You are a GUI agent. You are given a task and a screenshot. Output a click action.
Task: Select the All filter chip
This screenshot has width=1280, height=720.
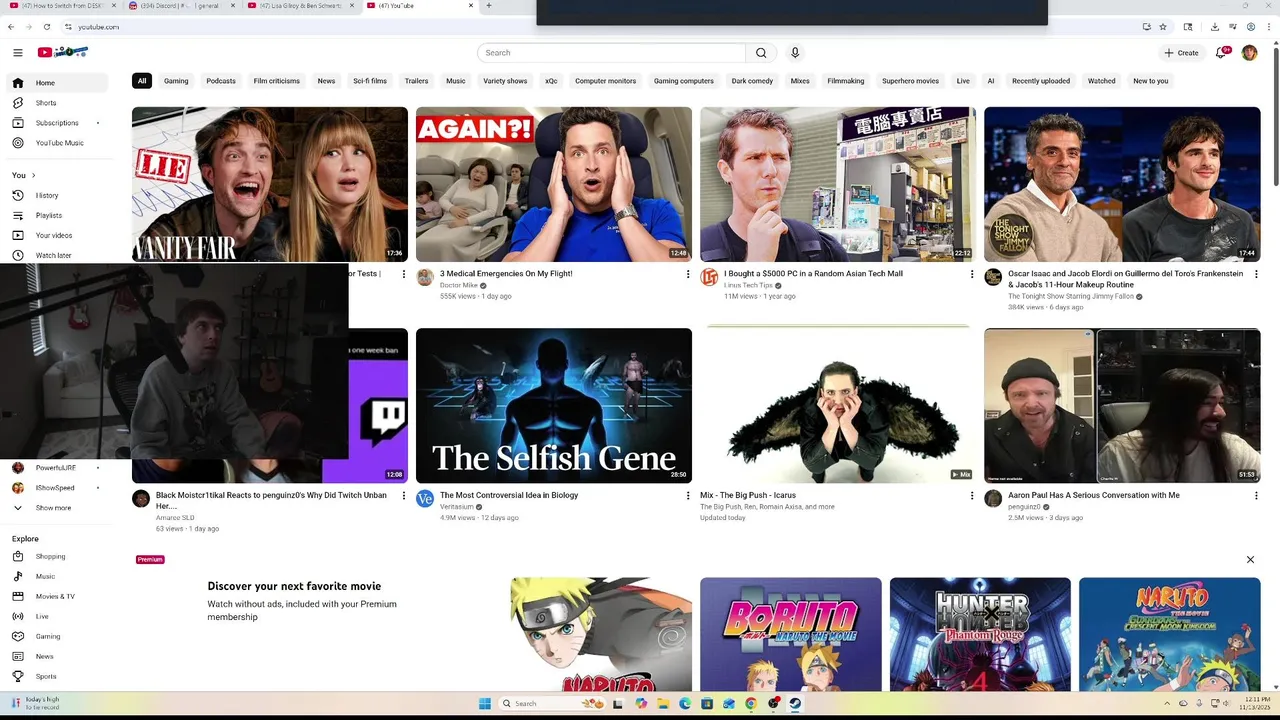click(x=142, y=81)
